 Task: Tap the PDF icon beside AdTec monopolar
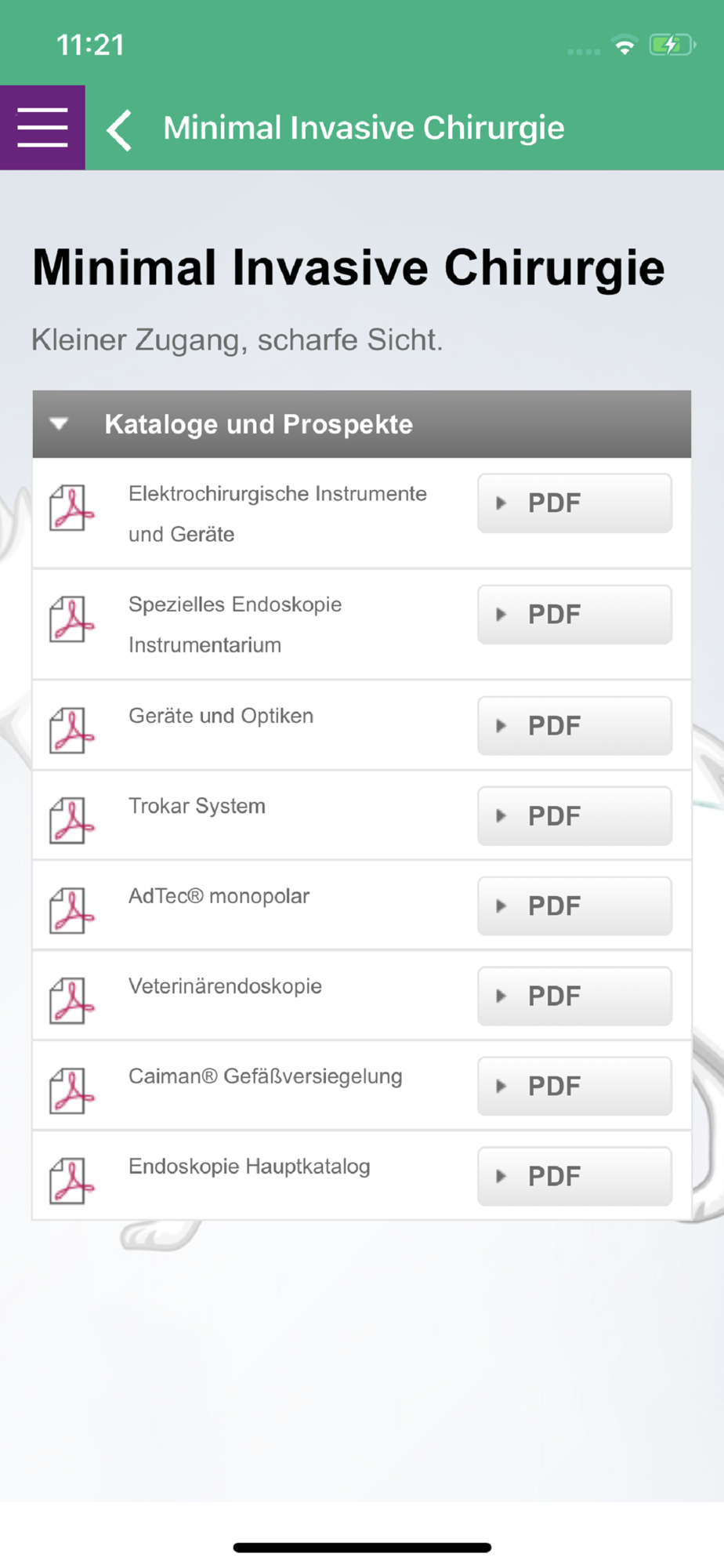[71, 911]
